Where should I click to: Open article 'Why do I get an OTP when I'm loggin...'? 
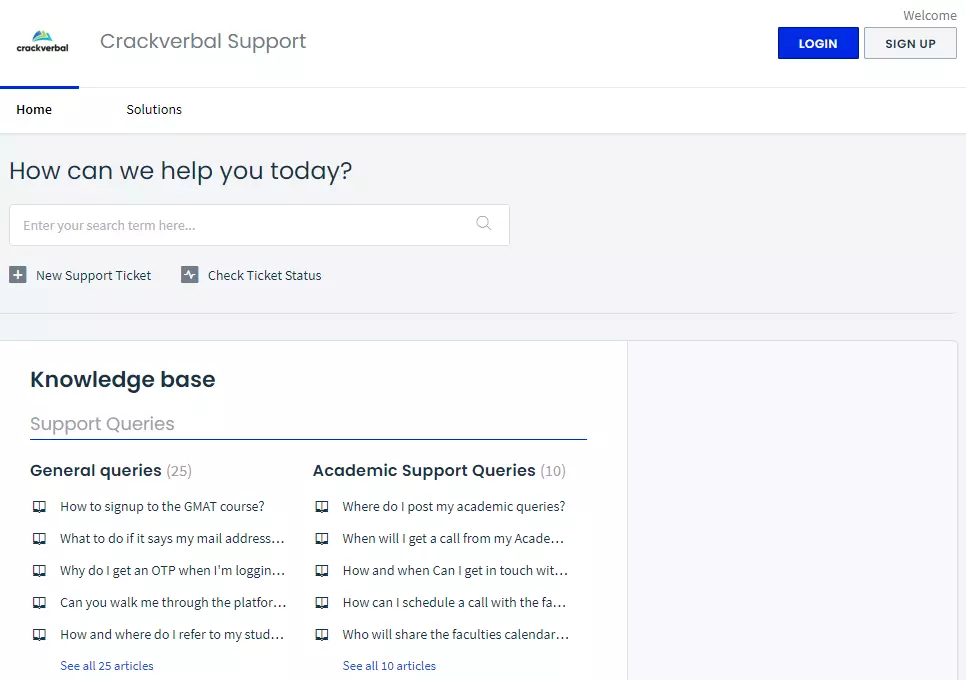click(x=172, y=570)
